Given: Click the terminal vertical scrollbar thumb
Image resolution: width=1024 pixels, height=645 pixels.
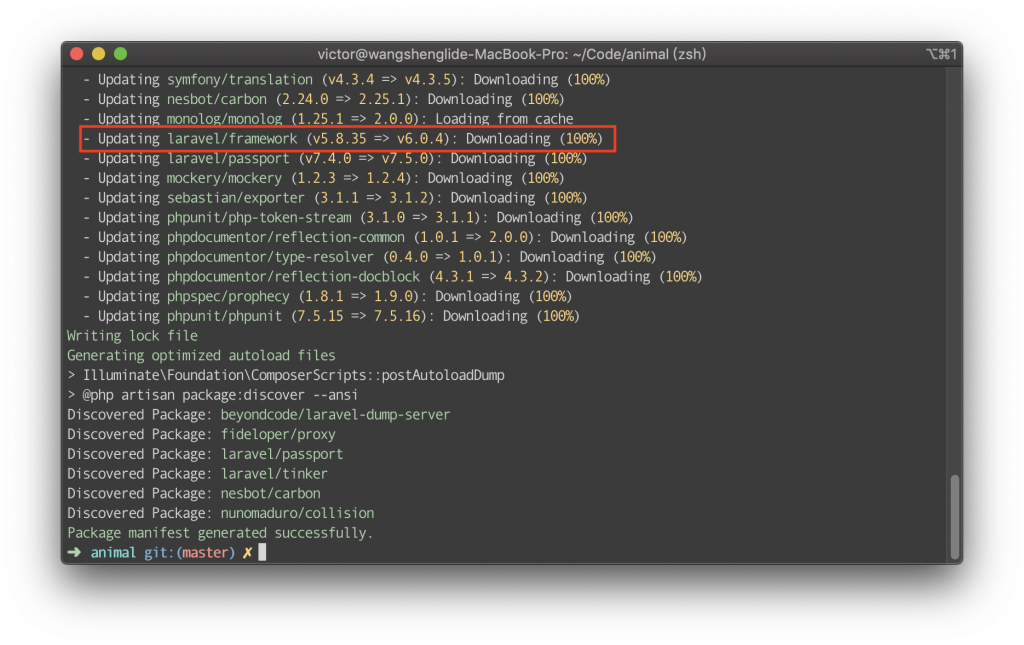Looking at the screenshot, I should tap(955, 517).
